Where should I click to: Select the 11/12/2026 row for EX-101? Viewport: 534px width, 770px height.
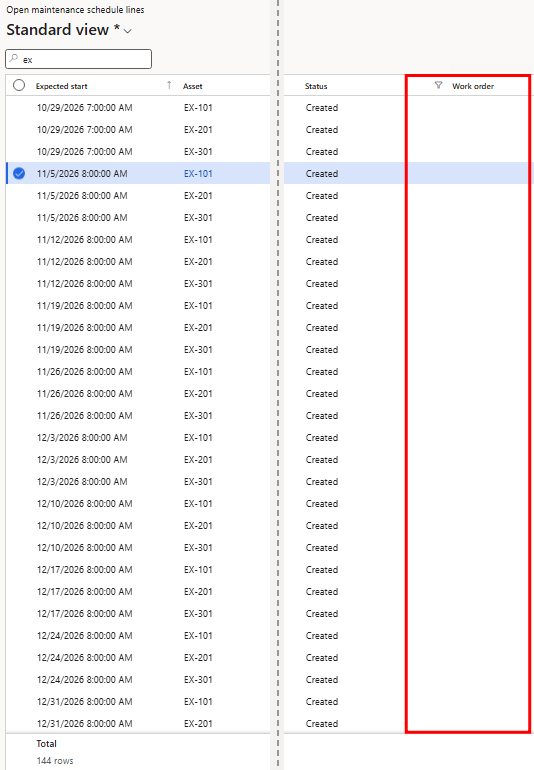point(84,240)
